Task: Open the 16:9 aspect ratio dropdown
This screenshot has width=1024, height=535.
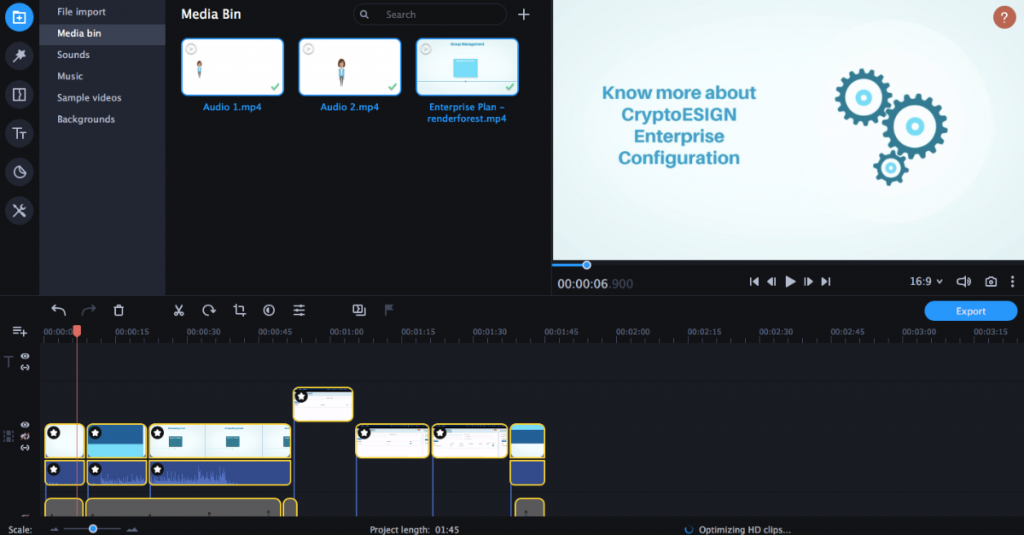Action: pos(926,282)
